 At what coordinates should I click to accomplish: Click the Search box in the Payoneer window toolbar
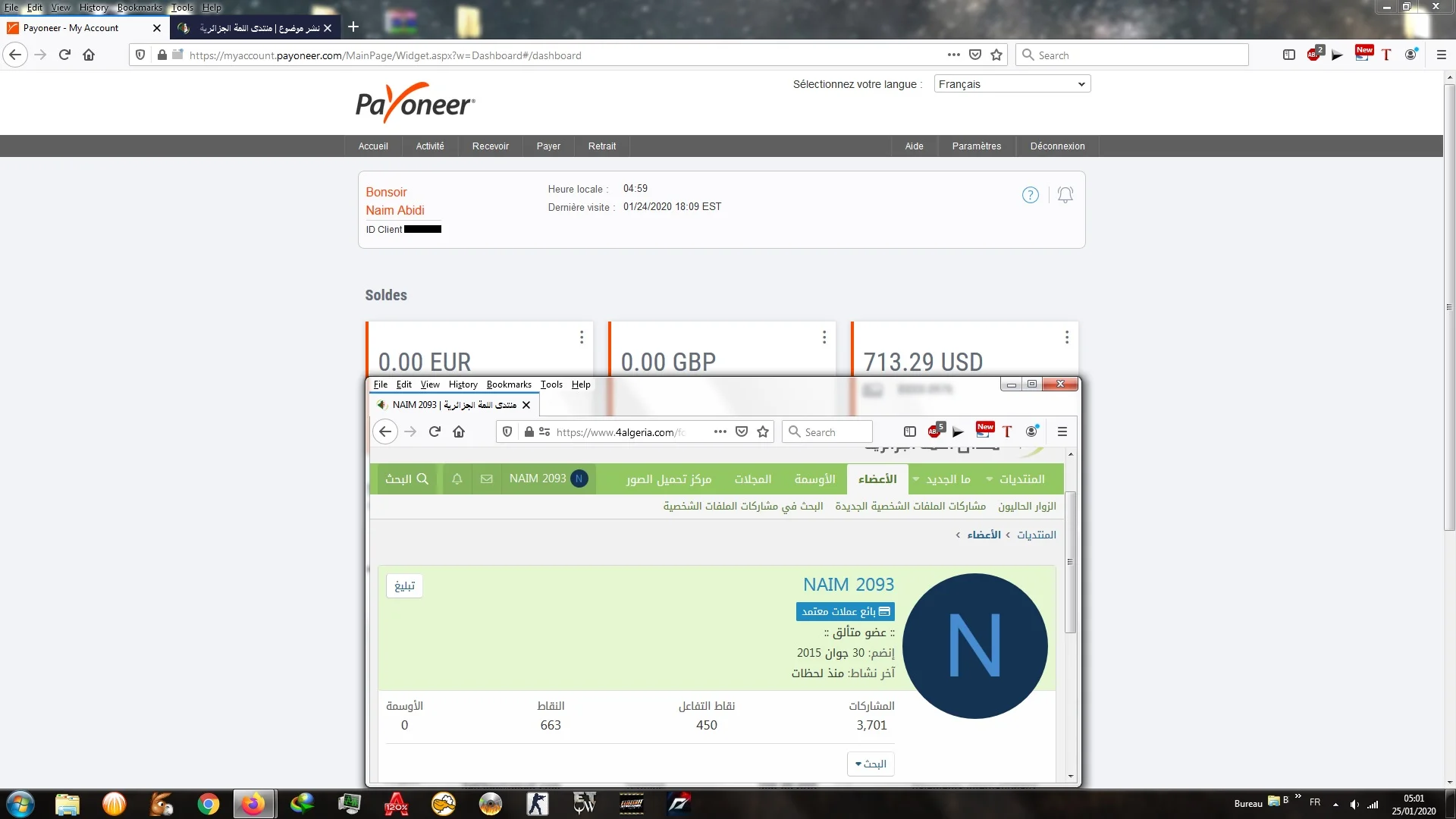pos(1132,55)
